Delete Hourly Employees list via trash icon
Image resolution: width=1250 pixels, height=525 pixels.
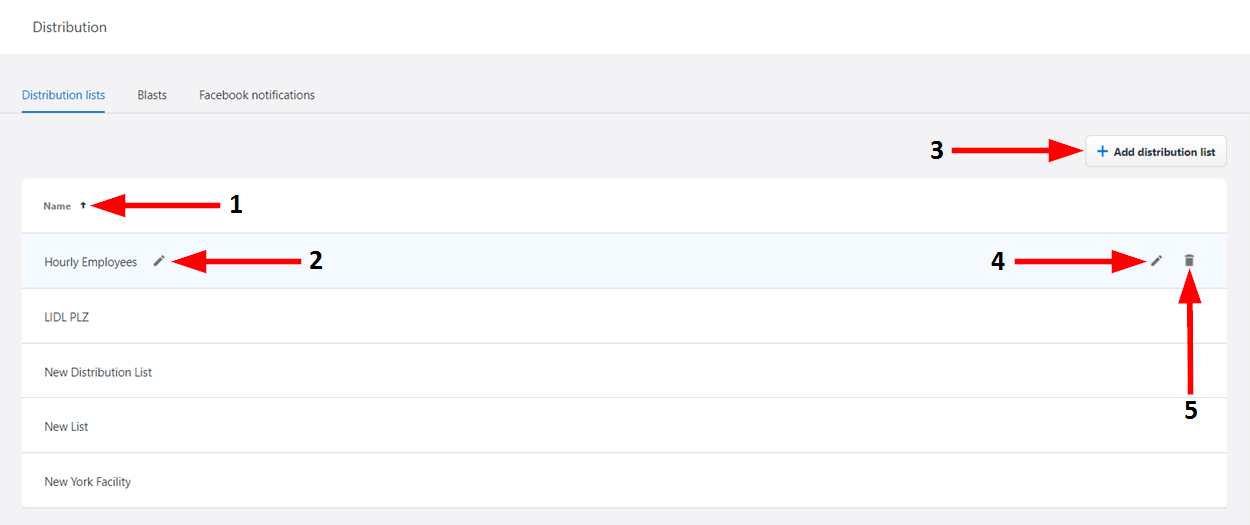tap(1189, 261)
